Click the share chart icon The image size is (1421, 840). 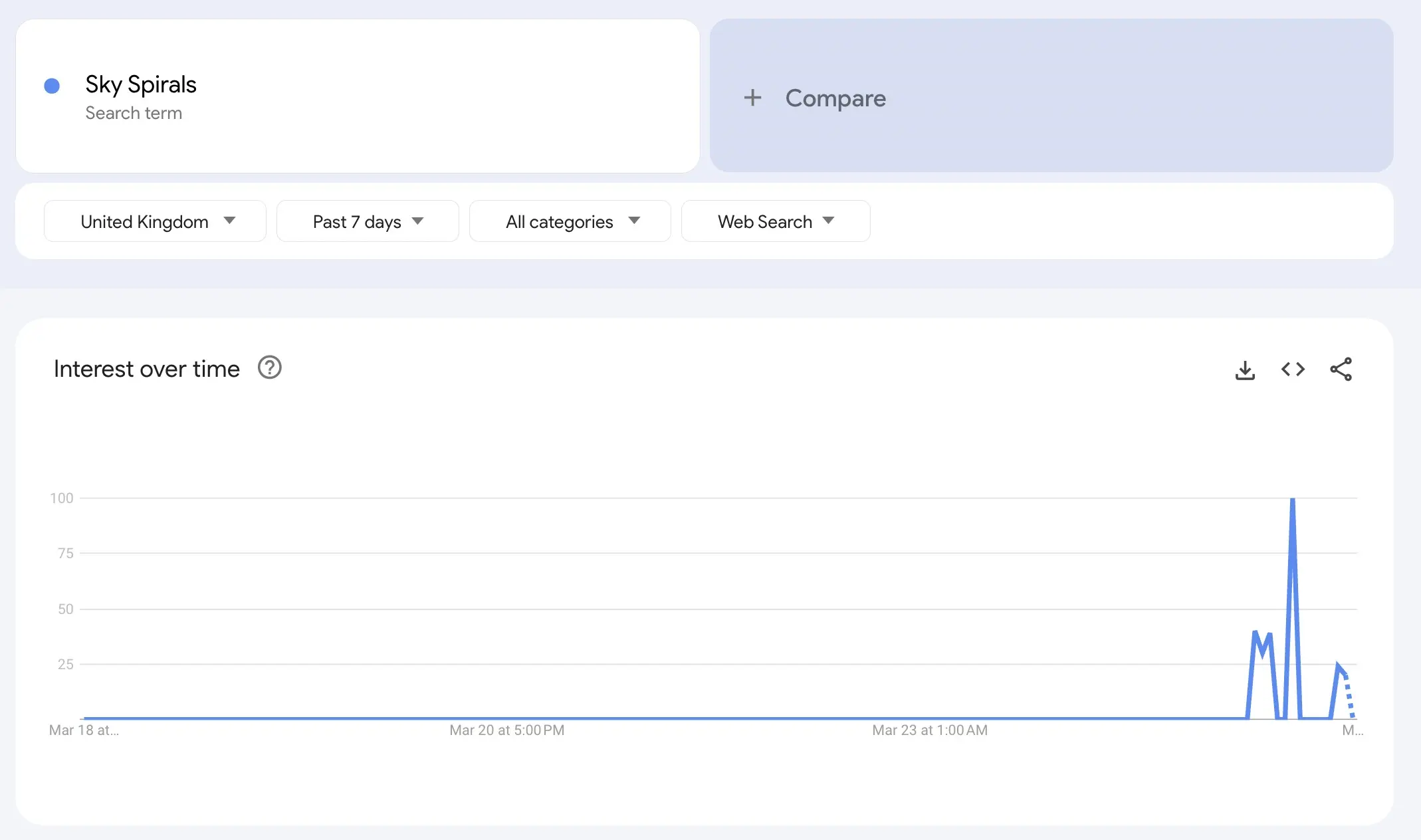point(1341,369)
